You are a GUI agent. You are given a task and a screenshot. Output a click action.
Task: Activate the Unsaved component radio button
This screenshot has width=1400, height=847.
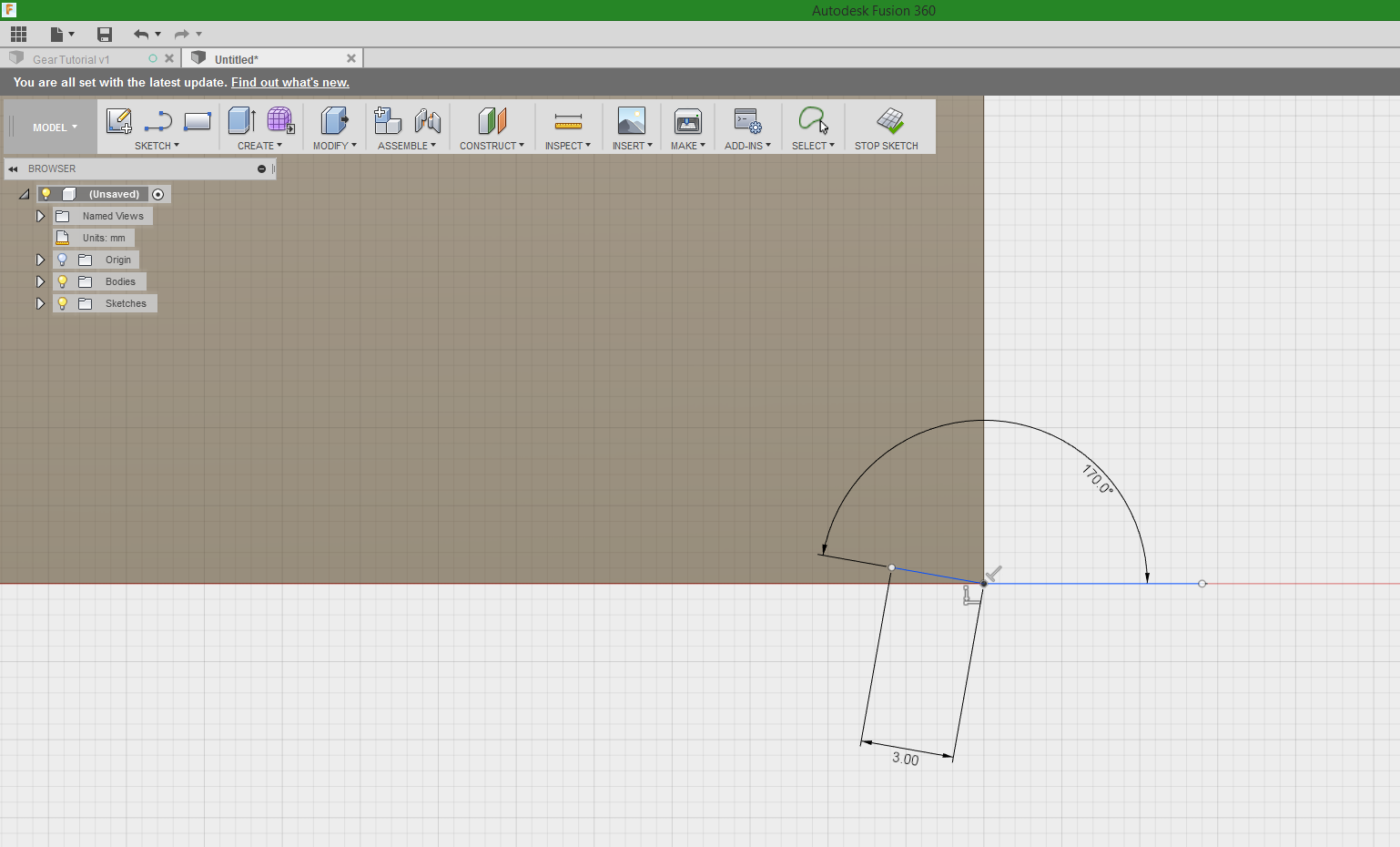(158, 194)
